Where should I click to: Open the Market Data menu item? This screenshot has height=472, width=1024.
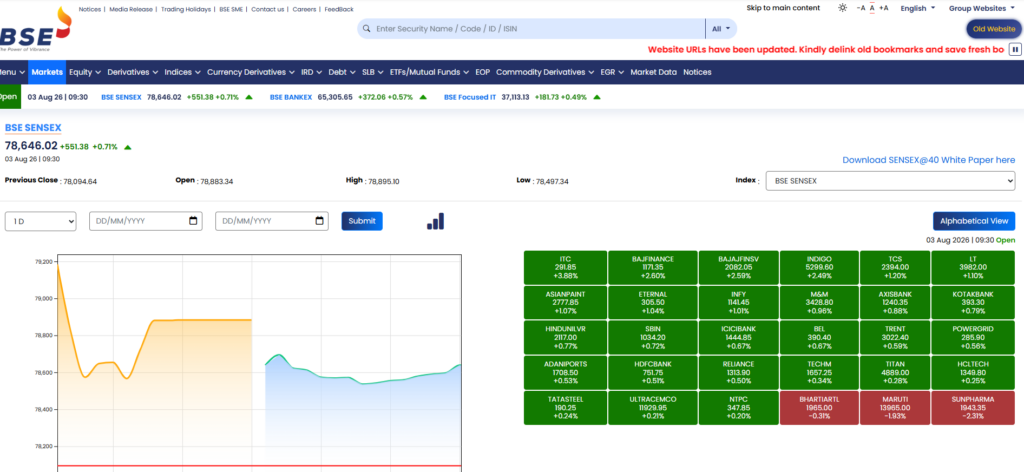point(653,72)
